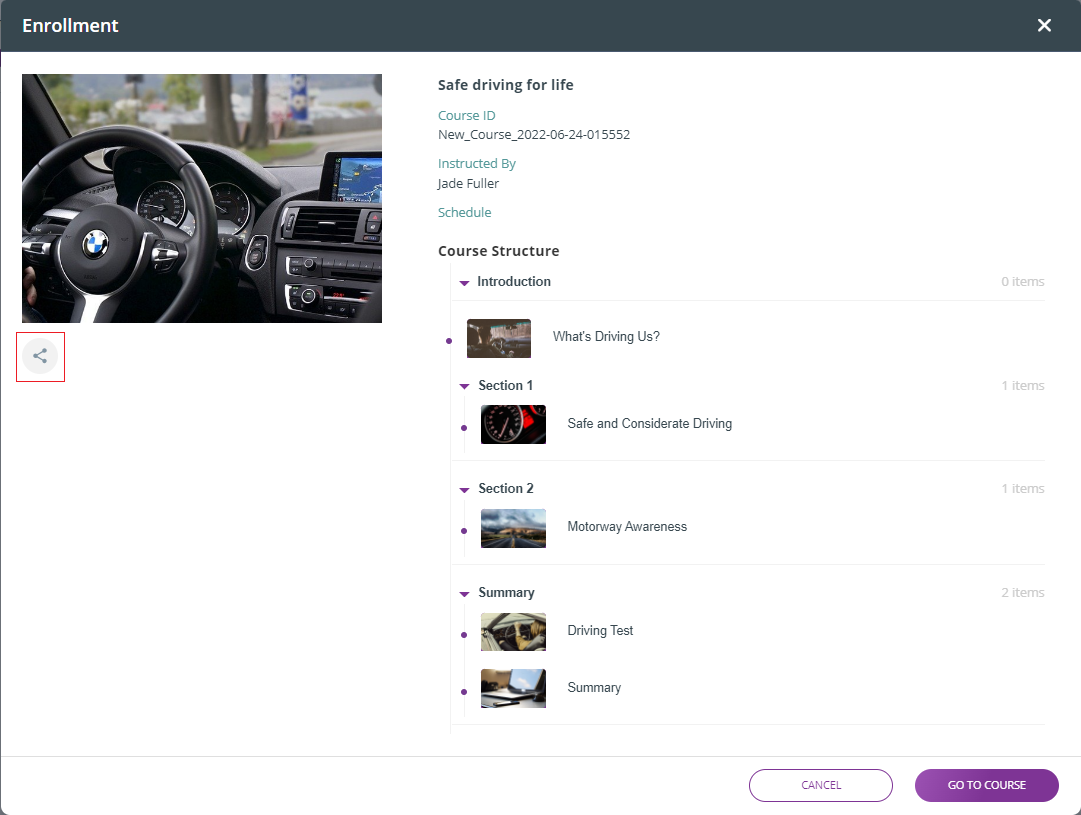Click the 1 items count for Section 1
1081x815 pixels.
1022,385
